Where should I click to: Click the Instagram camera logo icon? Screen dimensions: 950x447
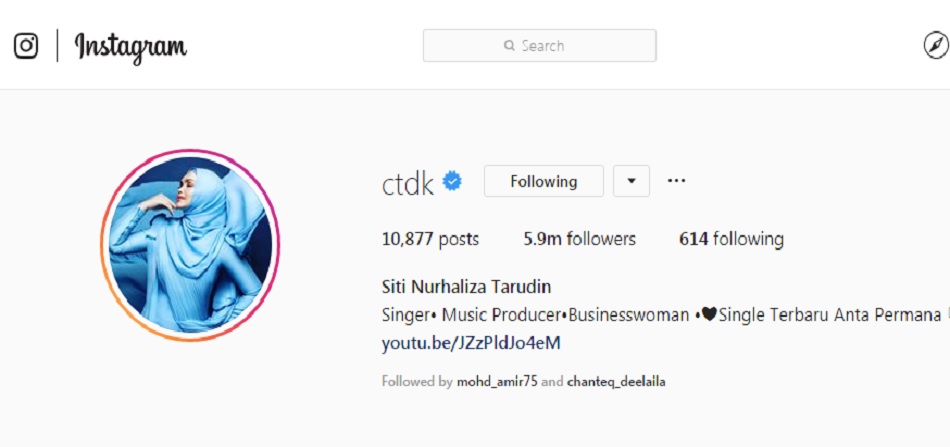point(26,46)
